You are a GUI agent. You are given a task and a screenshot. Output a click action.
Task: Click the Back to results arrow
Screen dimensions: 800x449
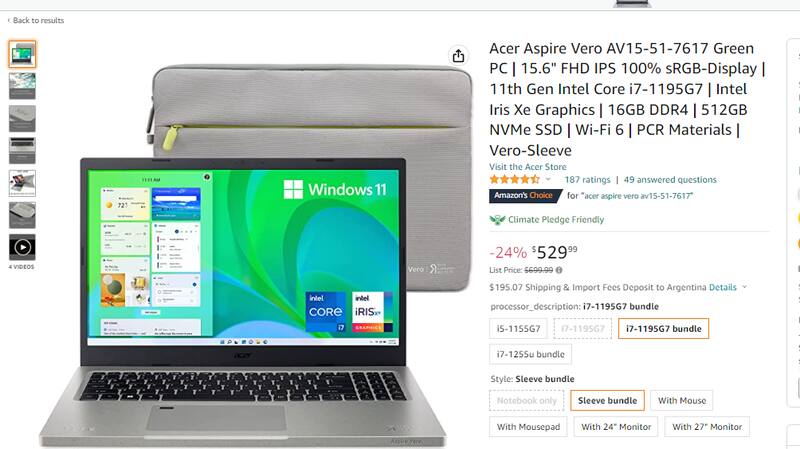[x=9, y=20]
